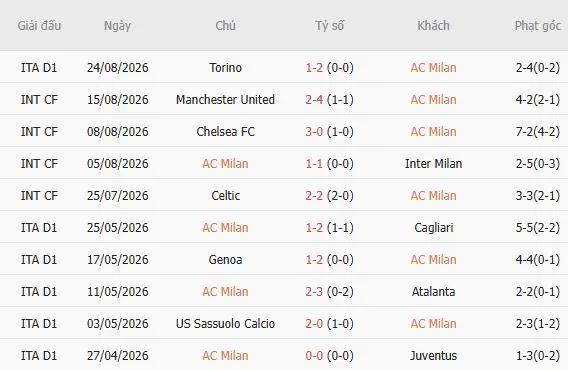Open the Celtic team link
The height and width of the screenshot is (370, 568).
[225, 196]
